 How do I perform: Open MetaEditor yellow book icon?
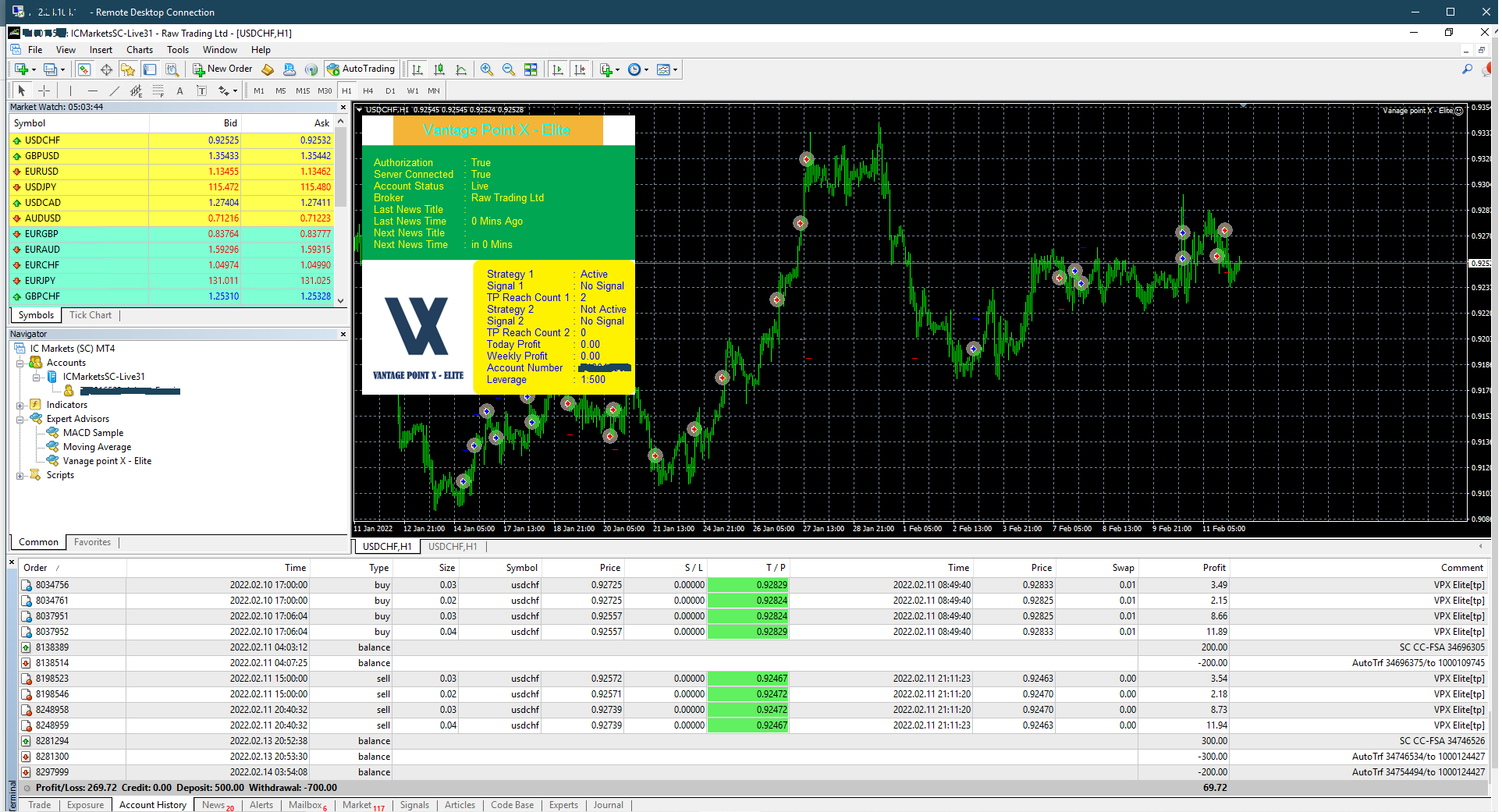268,69
